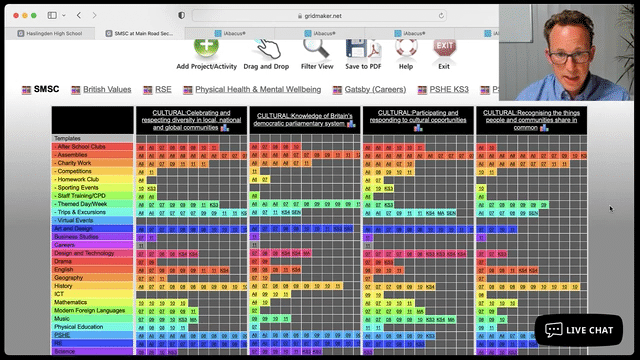The width and height of the screenshot is (640, 360).
Task: Open the Help lifebuoy icon
Action: point(406,48)
